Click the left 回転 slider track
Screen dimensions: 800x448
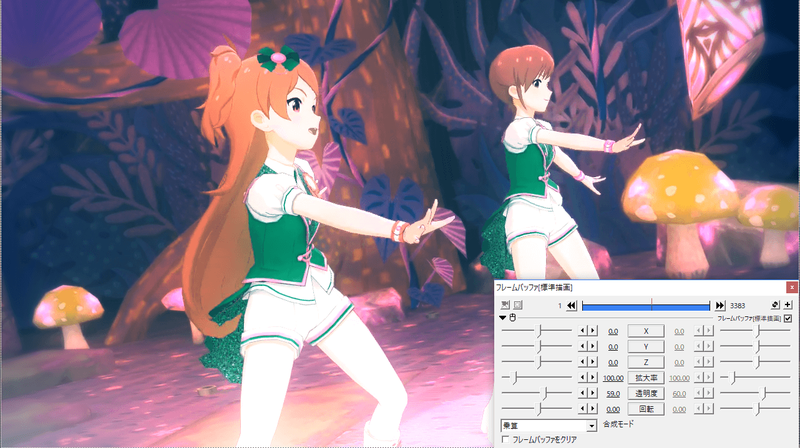coord(537,409)
